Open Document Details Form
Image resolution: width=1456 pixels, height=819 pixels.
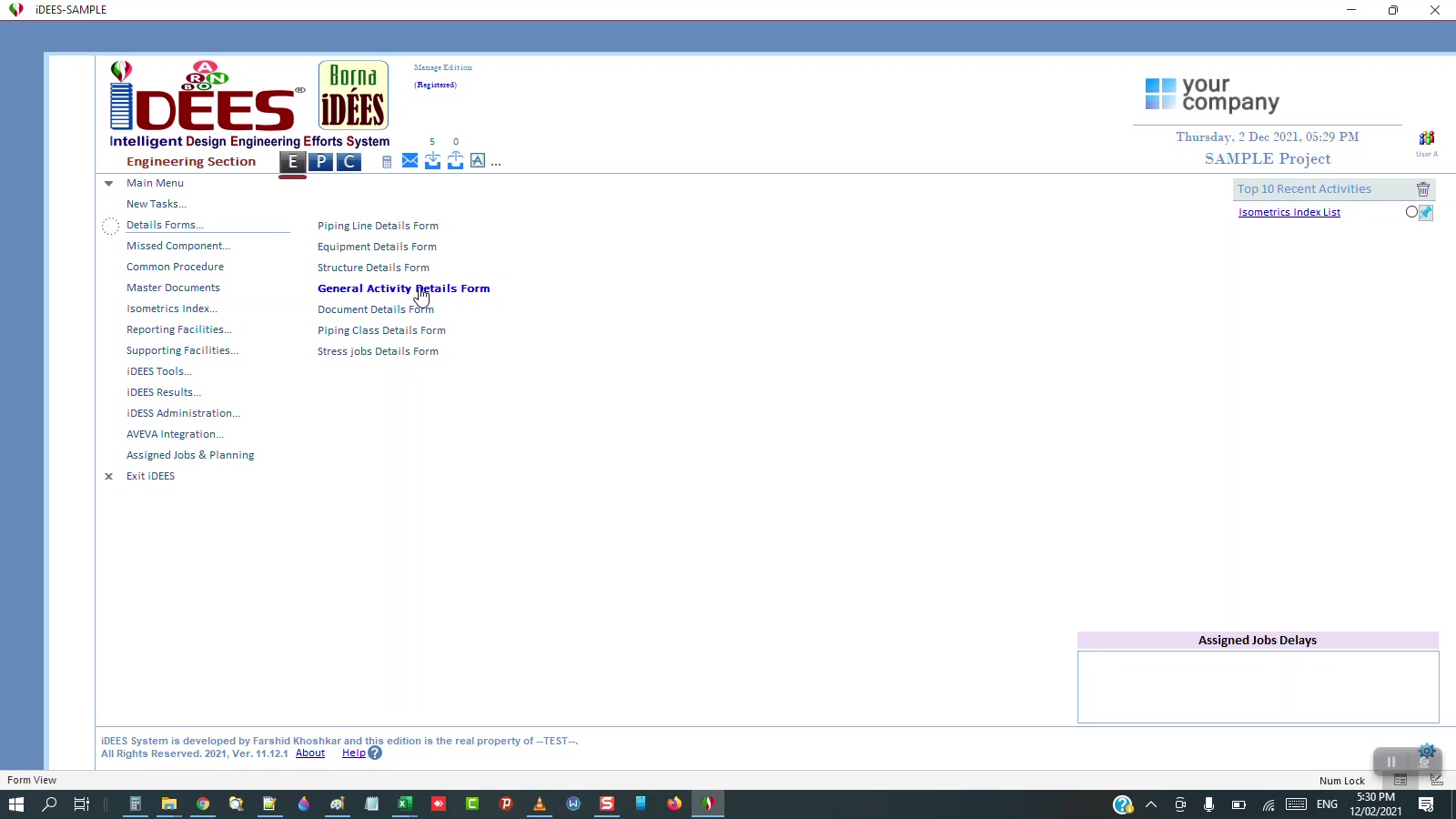(x=375, y=309)
